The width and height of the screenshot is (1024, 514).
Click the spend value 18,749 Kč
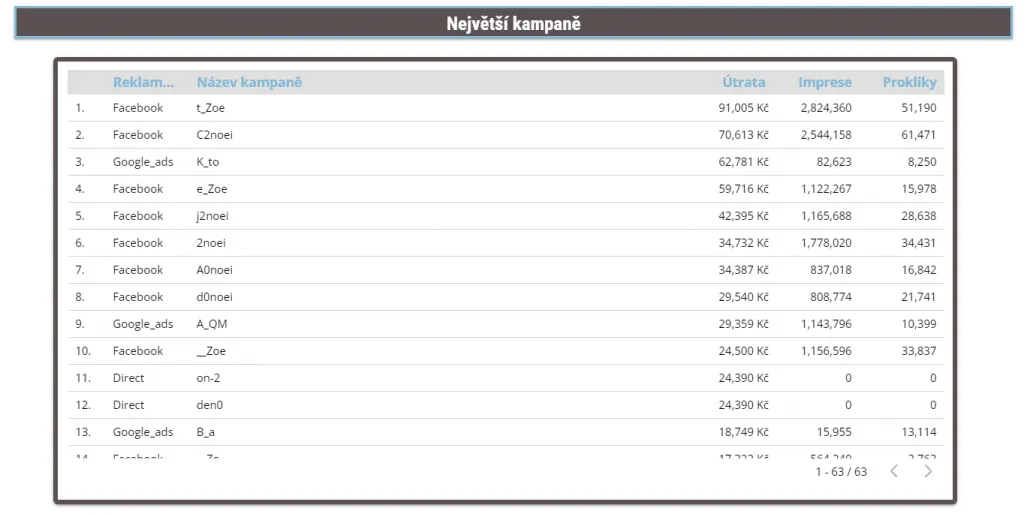click(743, 432)
